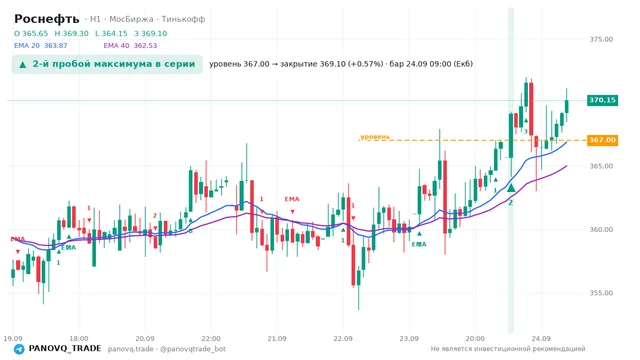Screen dimensions: 640x360
Task: Click the open price 'O 365.65' value
Action: click(31, 33)
